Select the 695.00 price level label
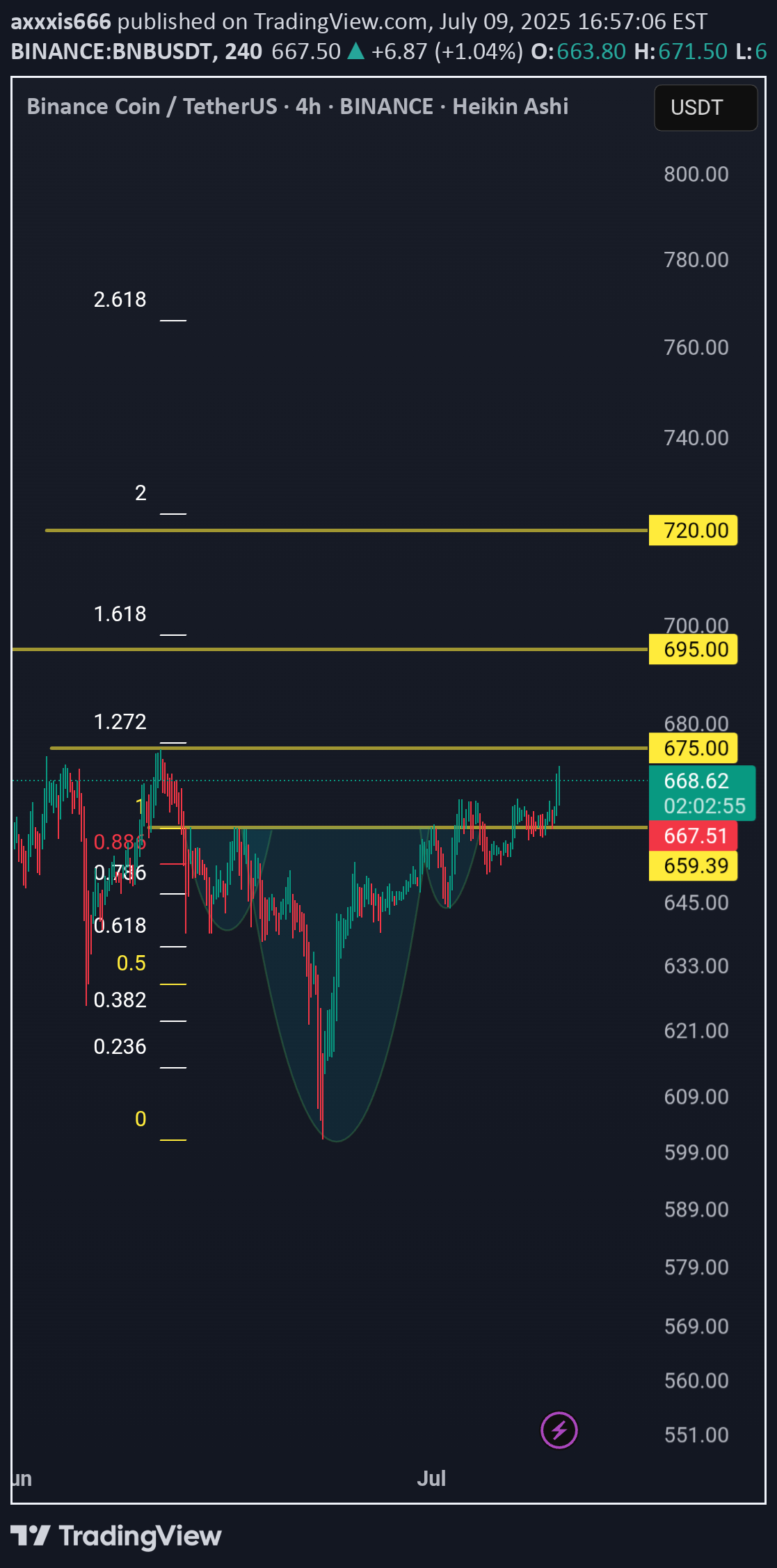The image size is (777, 1568). (693, 649)
